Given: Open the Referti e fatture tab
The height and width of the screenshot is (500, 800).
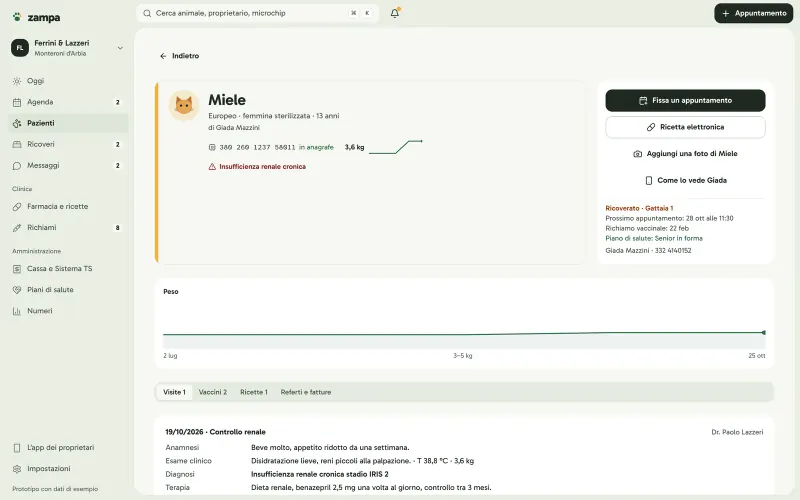Looking at the screenshot, I should pos(306,392).
